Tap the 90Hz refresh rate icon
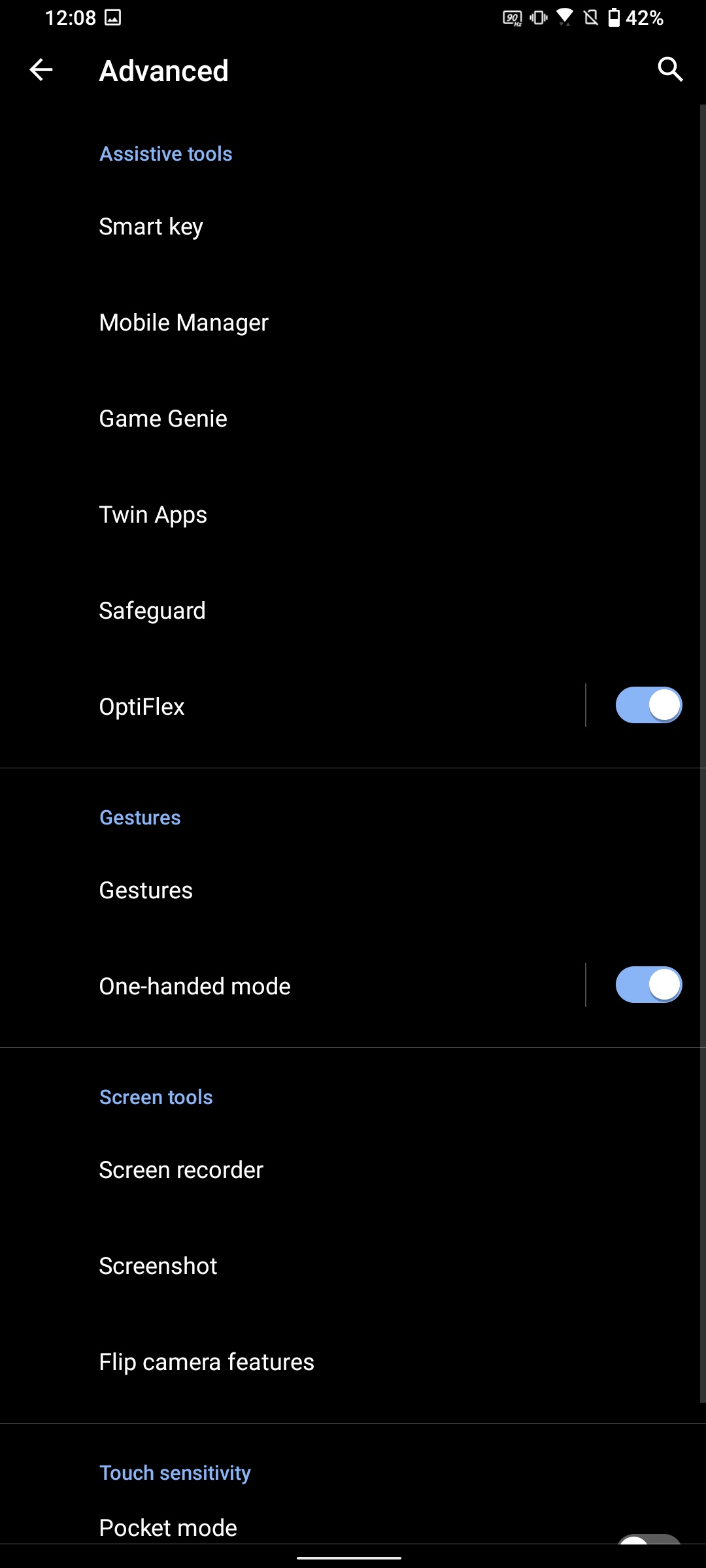Image resolution: width=706 pixels, height=1568 pixels. coord(512,18)
